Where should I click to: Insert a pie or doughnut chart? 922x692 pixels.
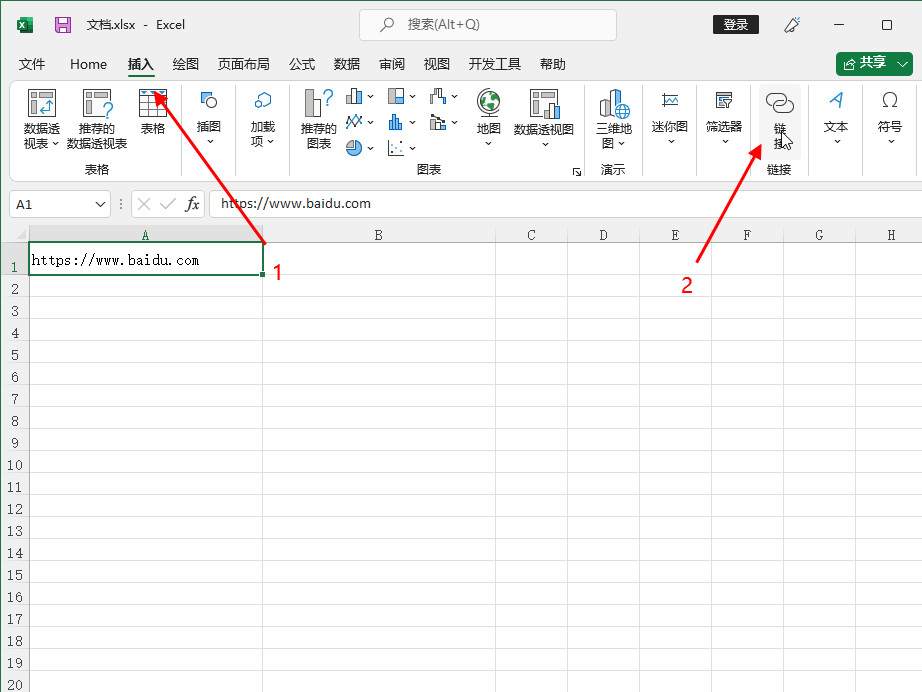coord(354,148)
